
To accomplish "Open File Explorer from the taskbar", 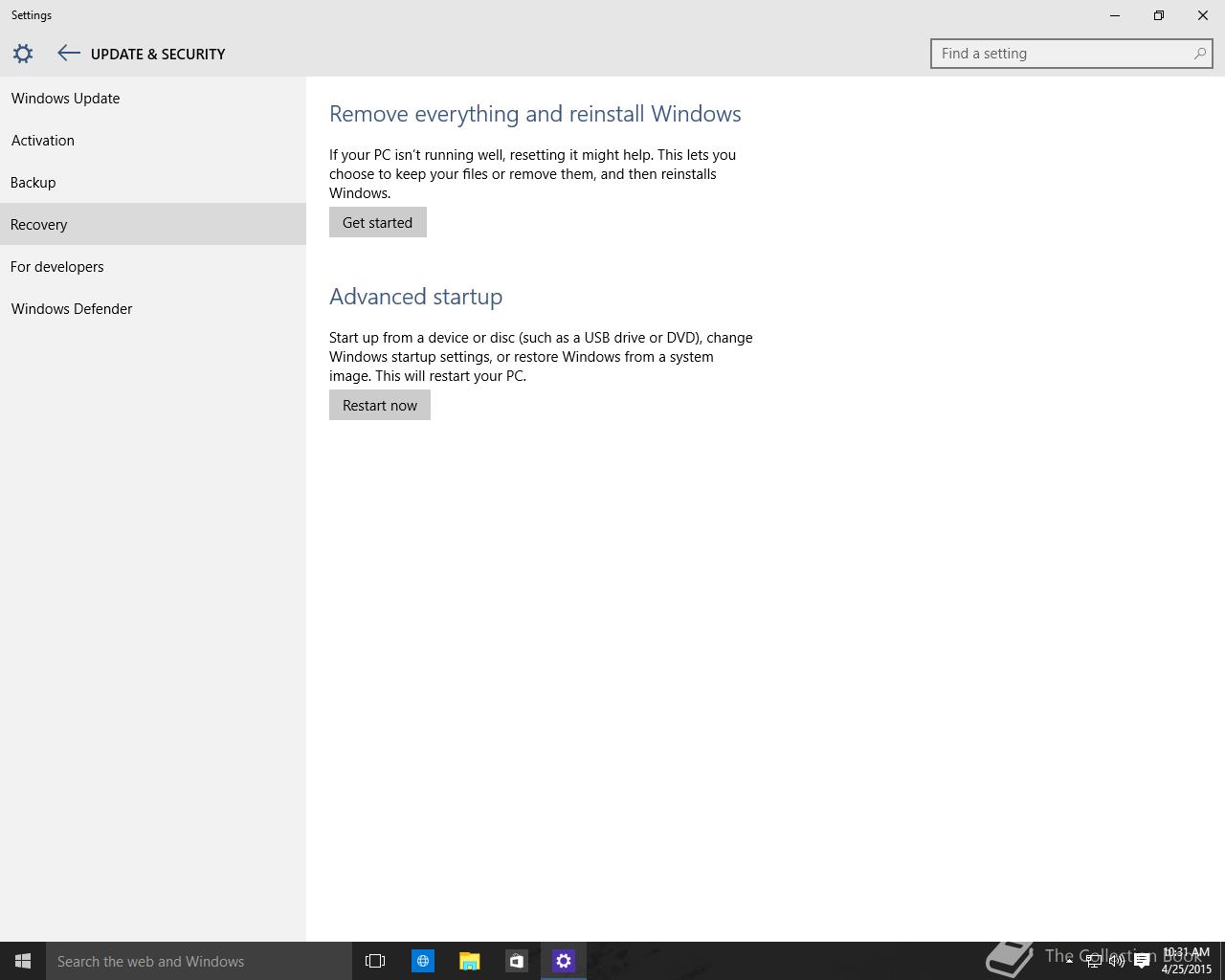I will tap(469, 961).
